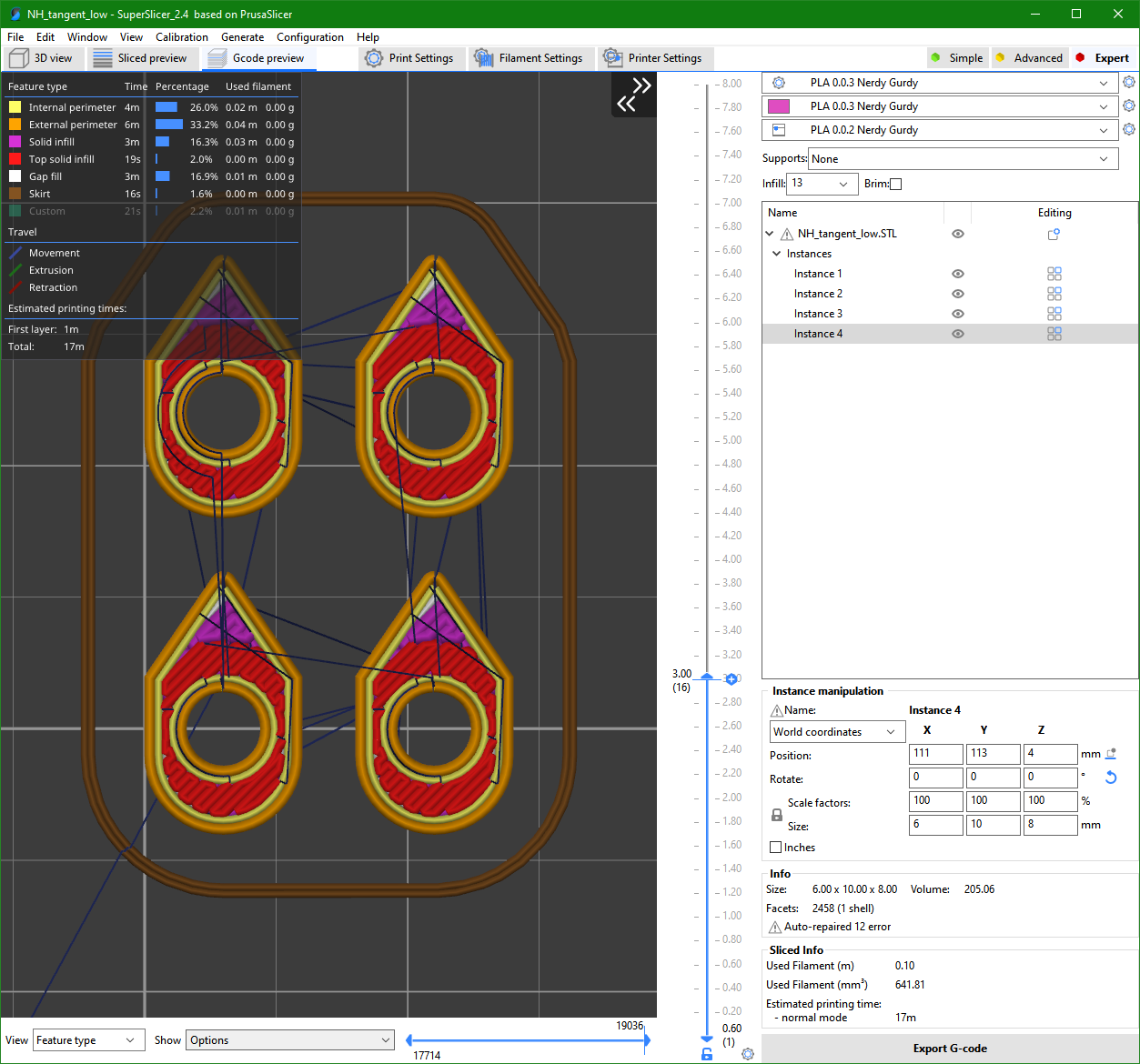Click the reset rotation arrow icon
The height and width of the screenshot is (1064, 1140).
1110,778
